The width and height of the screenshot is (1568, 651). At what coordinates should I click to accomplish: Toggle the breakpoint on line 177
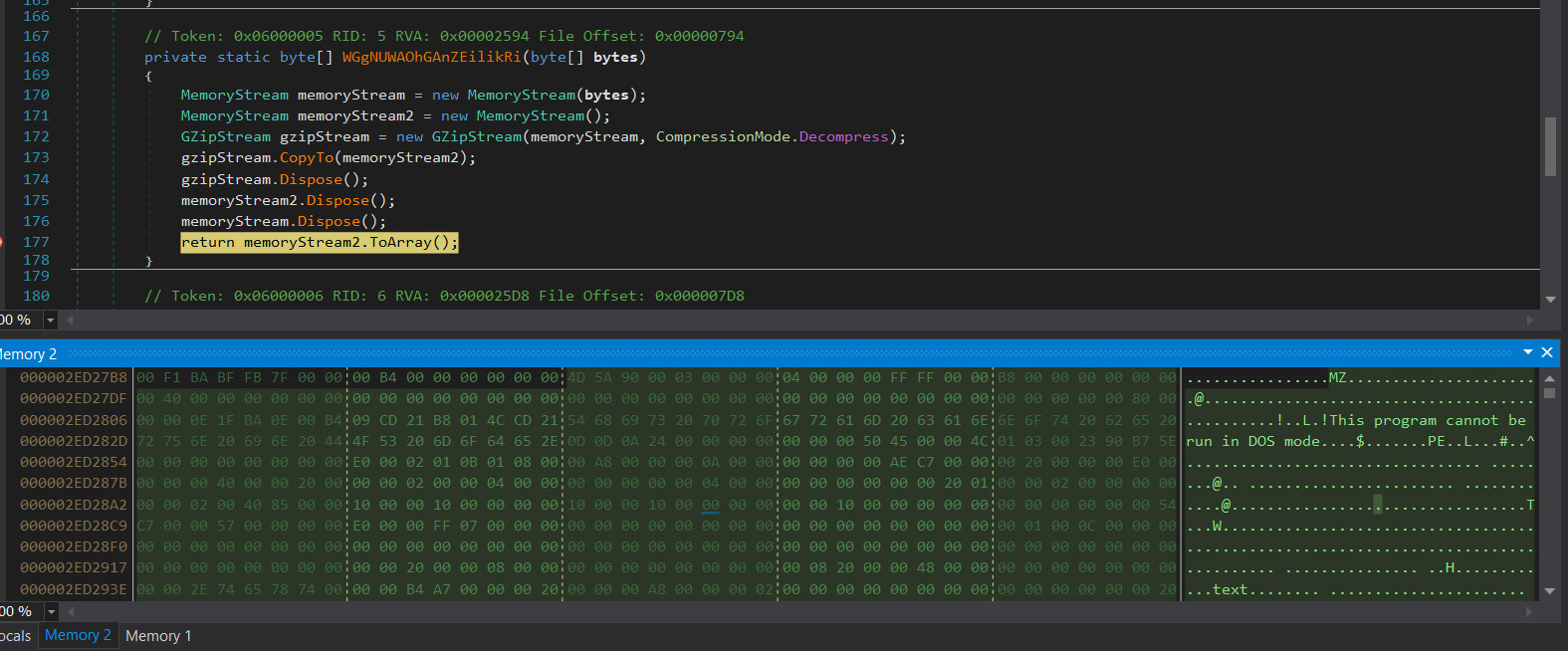point(3,242)
